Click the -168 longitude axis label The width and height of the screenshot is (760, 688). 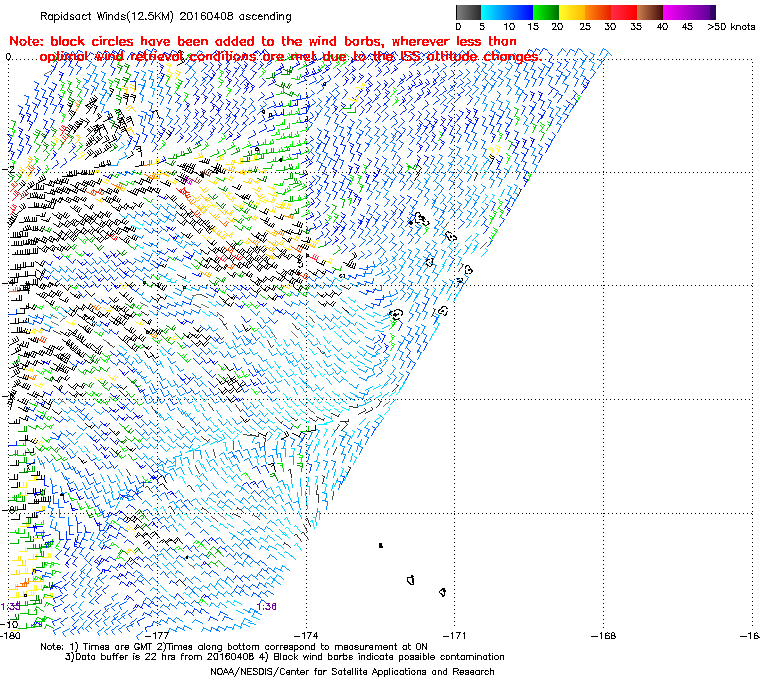coord(603,635)
